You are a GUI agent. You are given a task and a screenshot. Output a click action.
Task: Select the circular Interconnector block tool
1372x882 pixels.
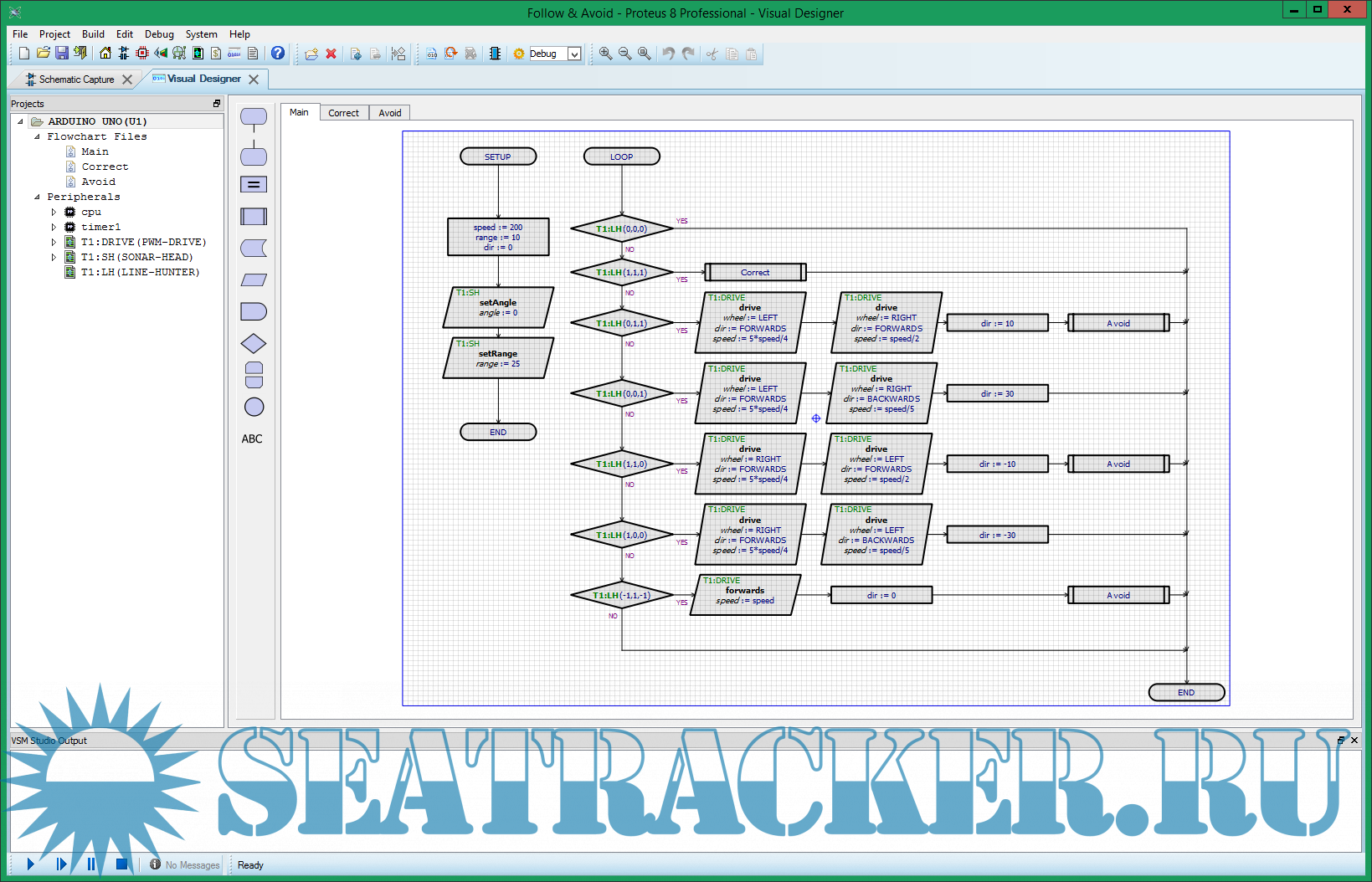point(254,407)
